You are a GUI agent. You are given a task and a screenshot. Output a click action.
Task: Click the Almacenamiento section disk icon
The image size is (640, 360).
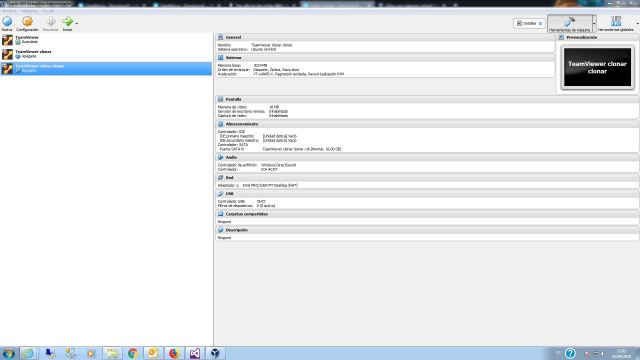pos(220,124)
